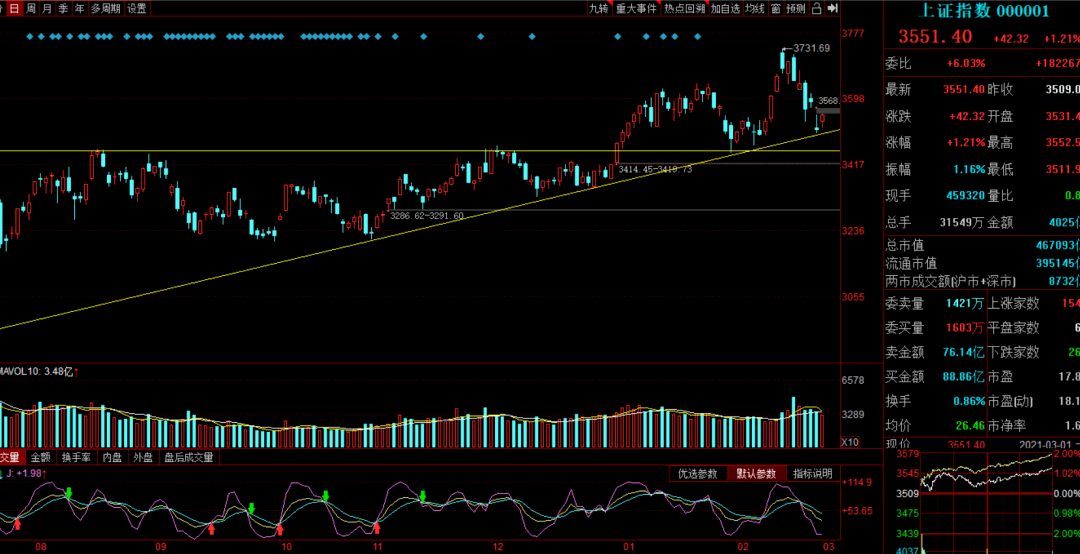This screenshot has height=554, width=1080.
Task: Select the 外盘 sub-tab
Action: coord(143,456)
